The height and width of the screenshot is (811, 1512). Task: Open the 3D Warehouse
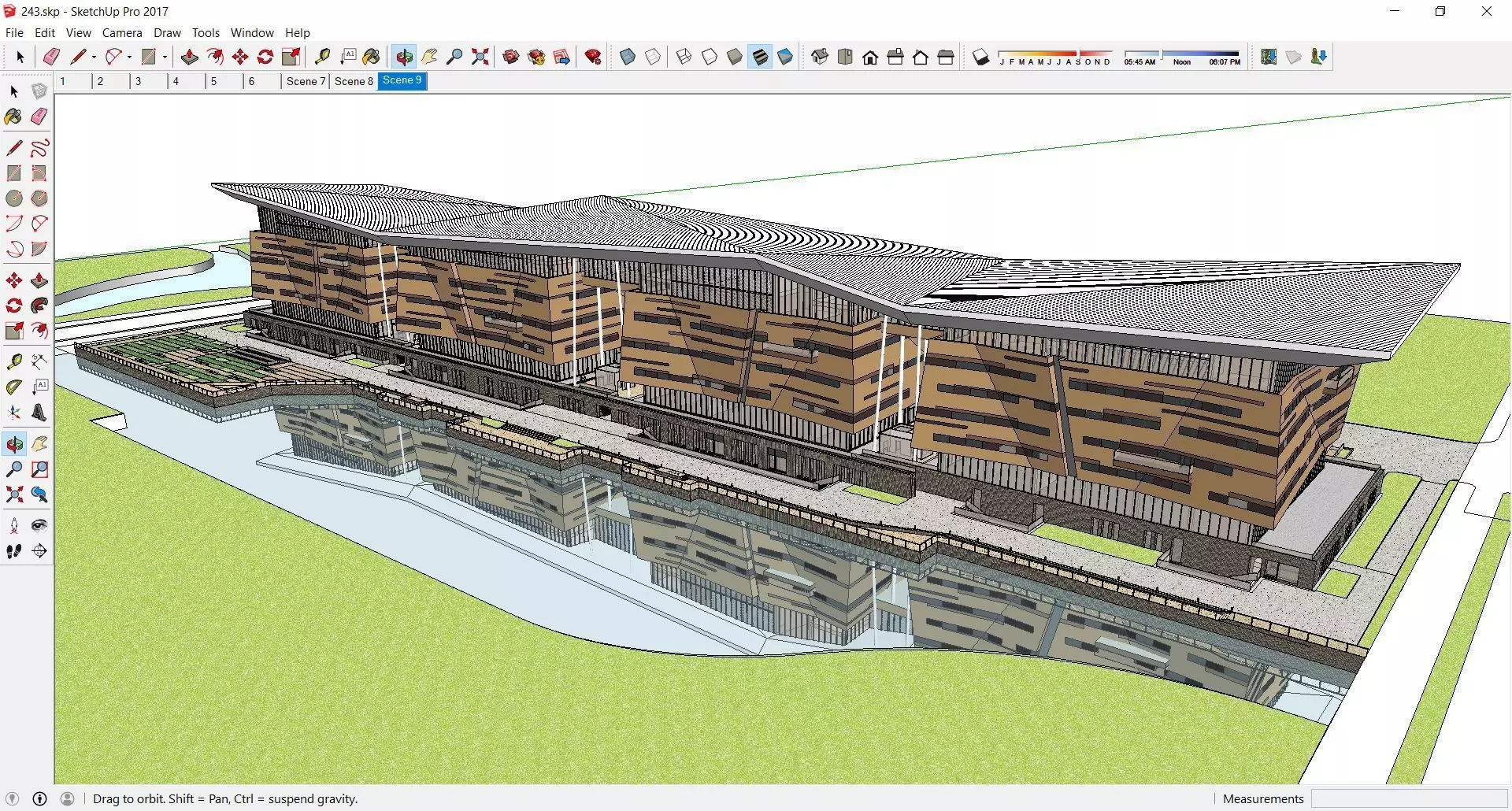(x=511, y=57)
